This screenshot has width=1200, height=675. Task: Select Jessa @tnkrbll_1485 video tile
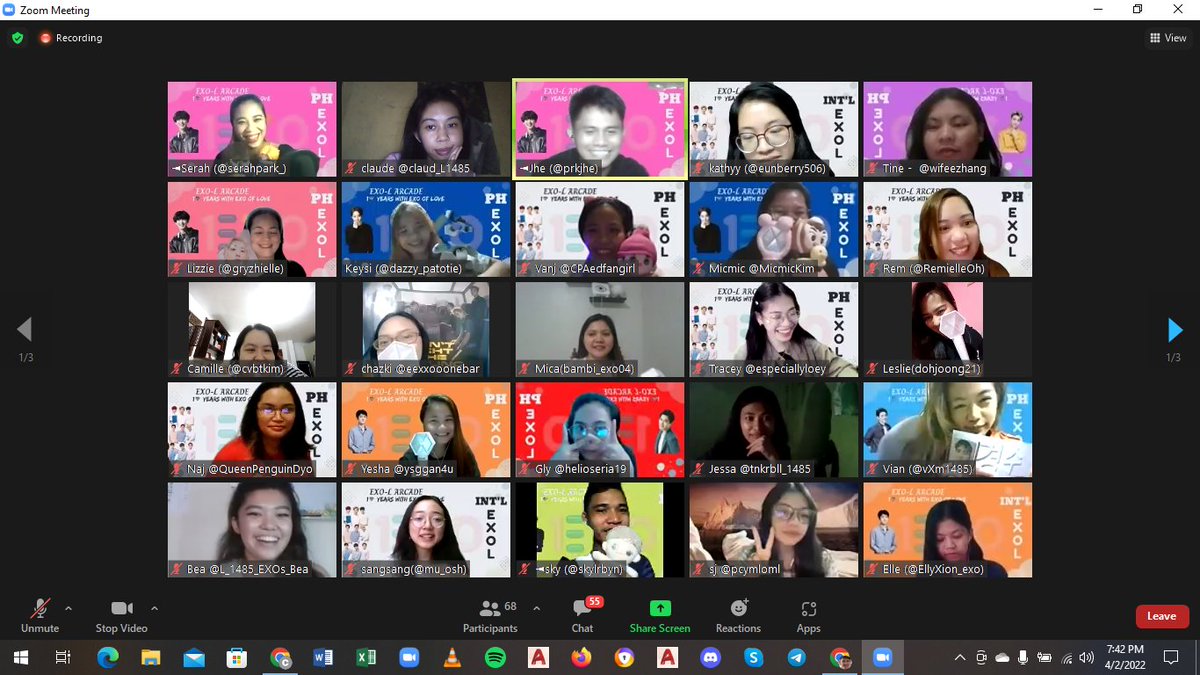pyautogui.click(x=774, y=429)
